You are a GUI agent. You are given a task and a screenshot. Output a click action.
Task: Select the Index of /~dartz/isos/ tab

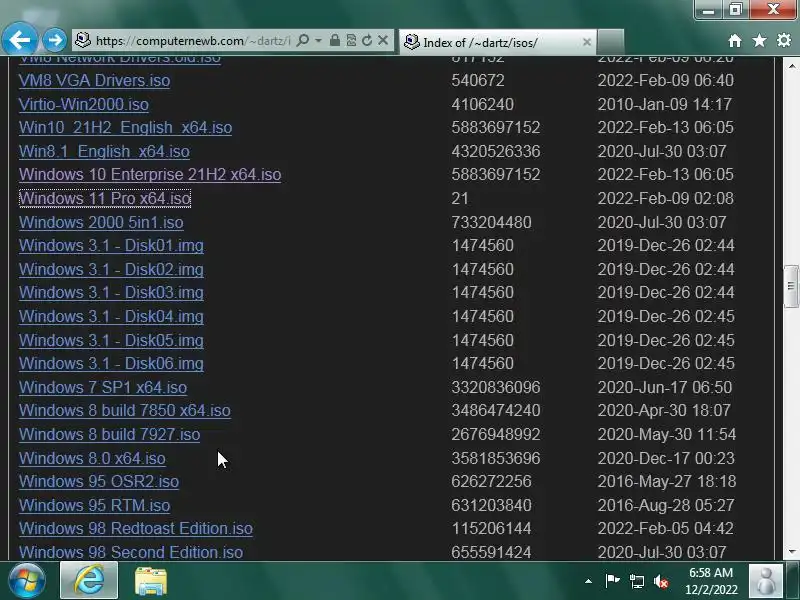coord(497,42)
